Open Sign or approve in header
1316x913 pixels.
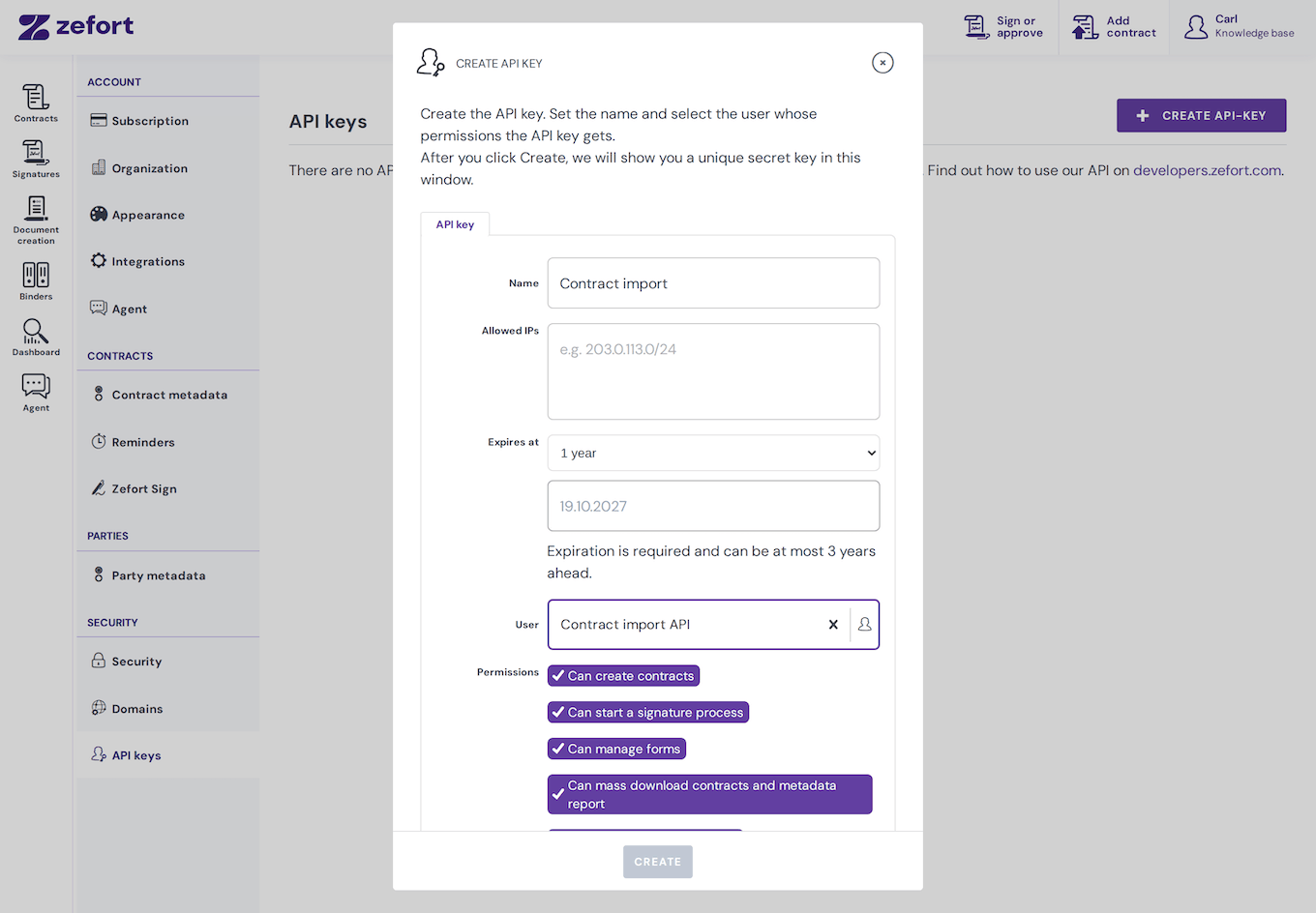pos(1003,27)
